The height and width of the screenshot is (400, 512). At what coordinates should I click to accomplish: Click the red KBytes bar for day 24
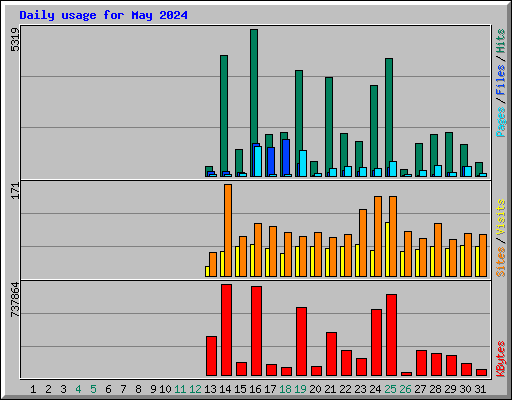(377, 343)
